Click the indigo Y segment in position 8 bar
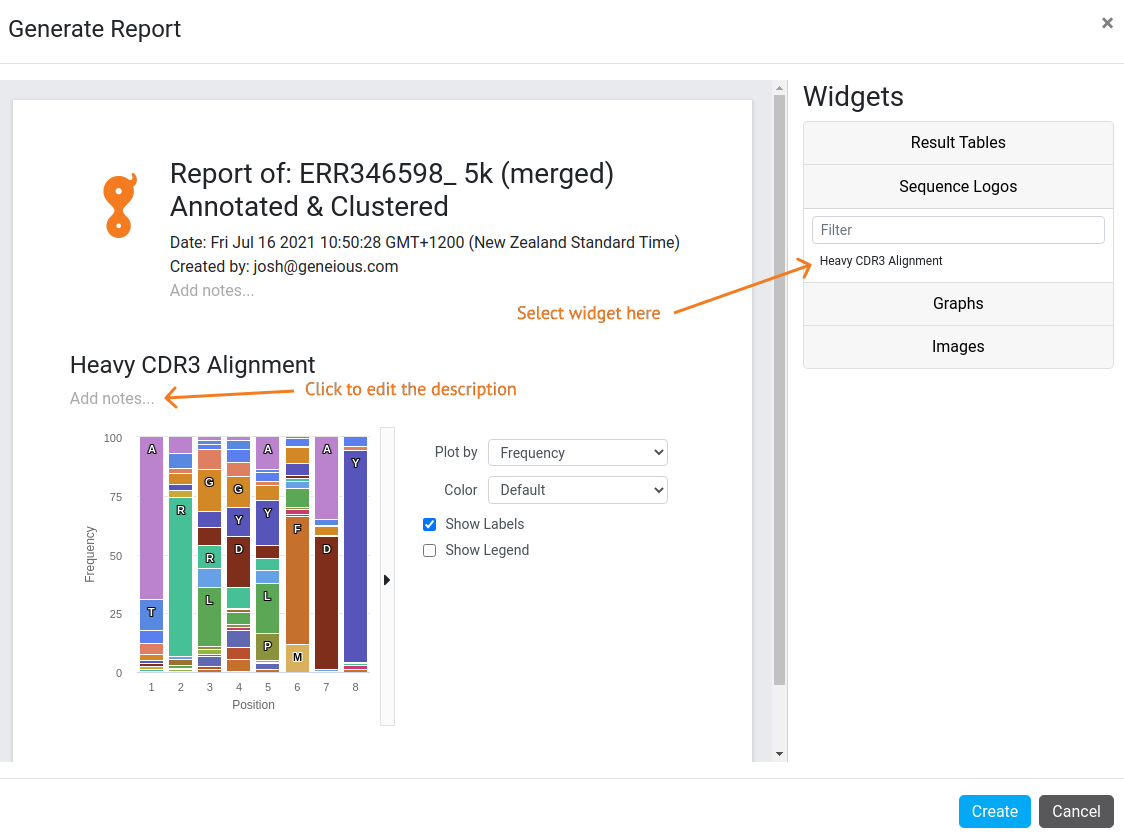The width and height of the screenshot is (1124, 837). [356, 556]
